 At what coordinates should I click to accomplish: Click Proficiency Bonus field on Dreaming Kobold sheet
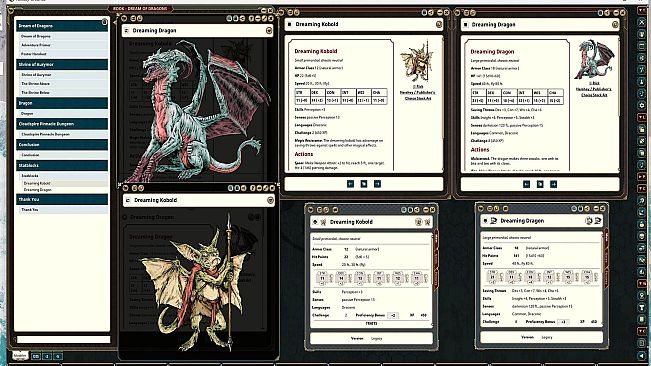[393, 315]
